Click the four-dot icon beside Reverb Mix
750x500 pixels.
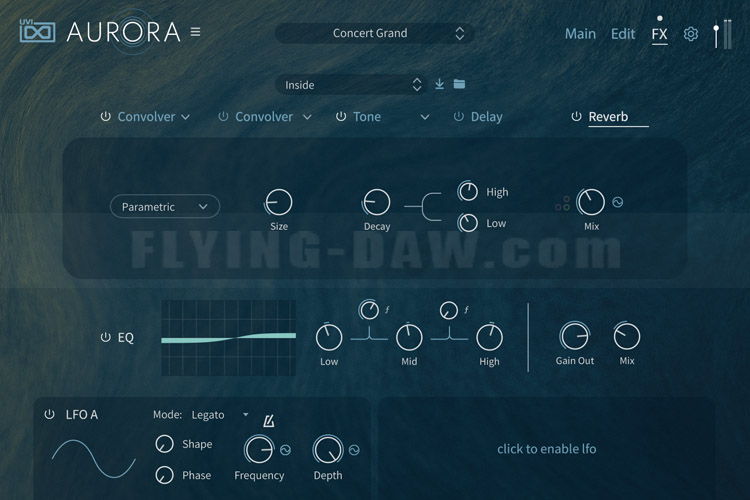click(563, 203)
